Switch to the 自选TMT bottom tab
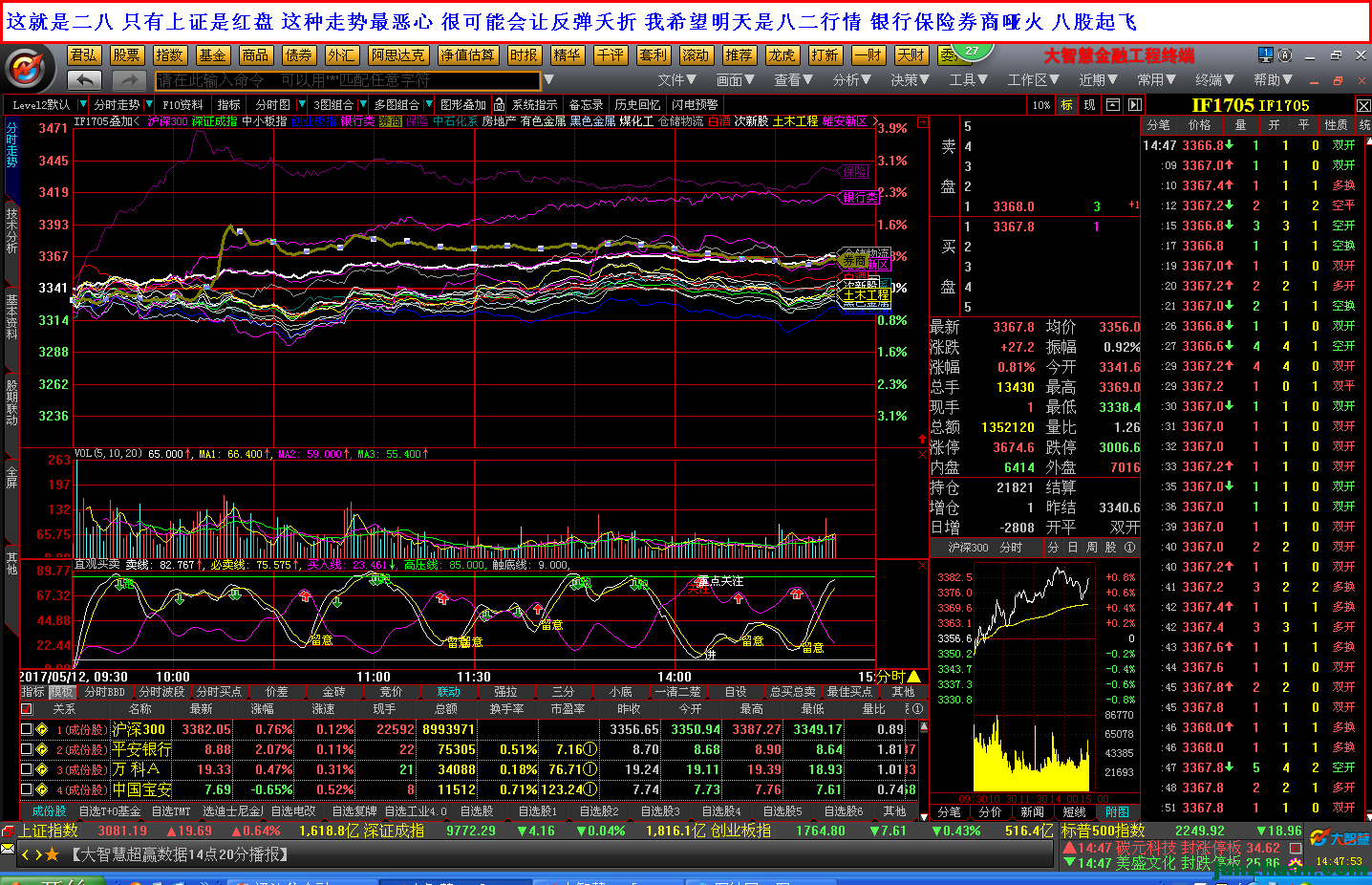Image resolution: width=1372 pixels, height=885 pixels. [171, 811]
